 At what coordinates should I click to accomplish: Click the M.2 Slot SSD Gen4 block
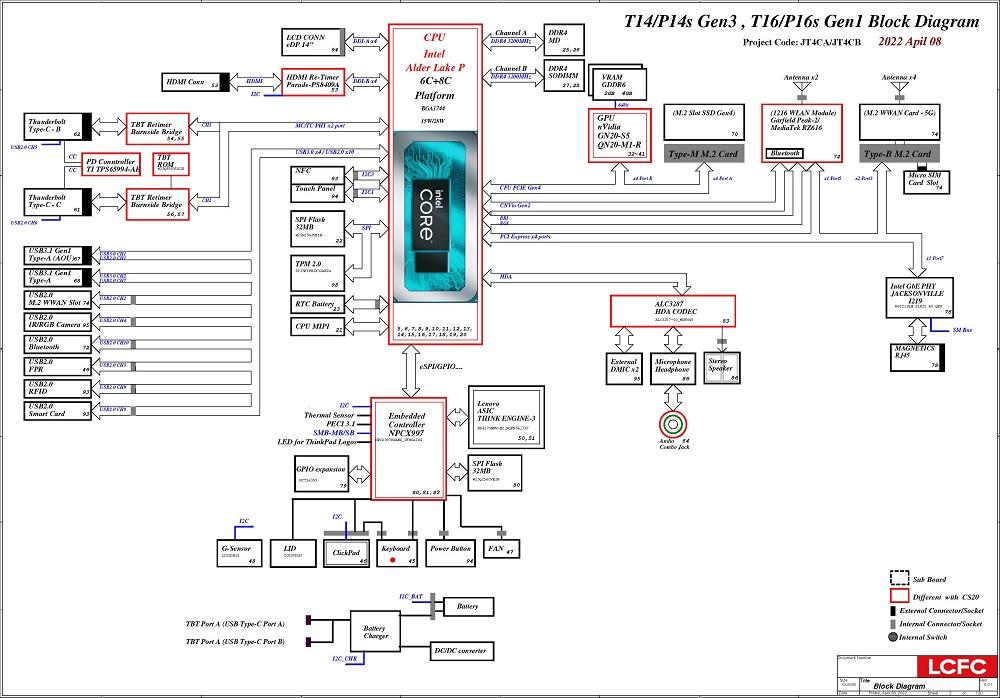(703, 123)
